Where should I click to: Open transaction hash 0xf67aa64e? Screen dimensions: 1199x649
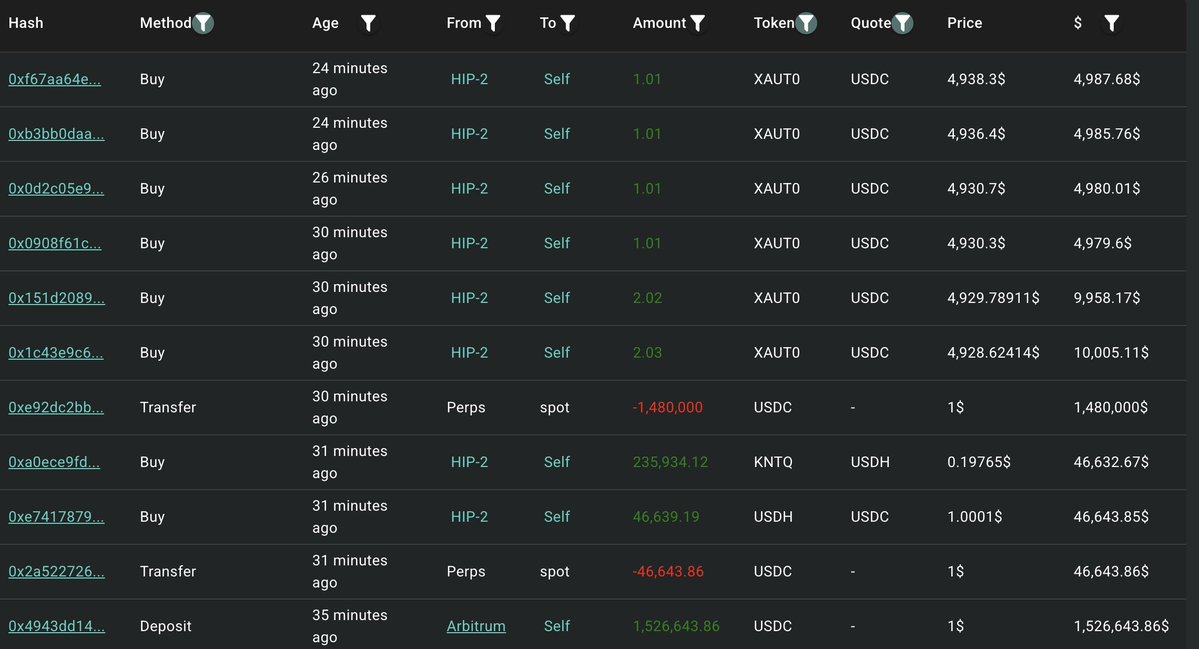[55, 79]
